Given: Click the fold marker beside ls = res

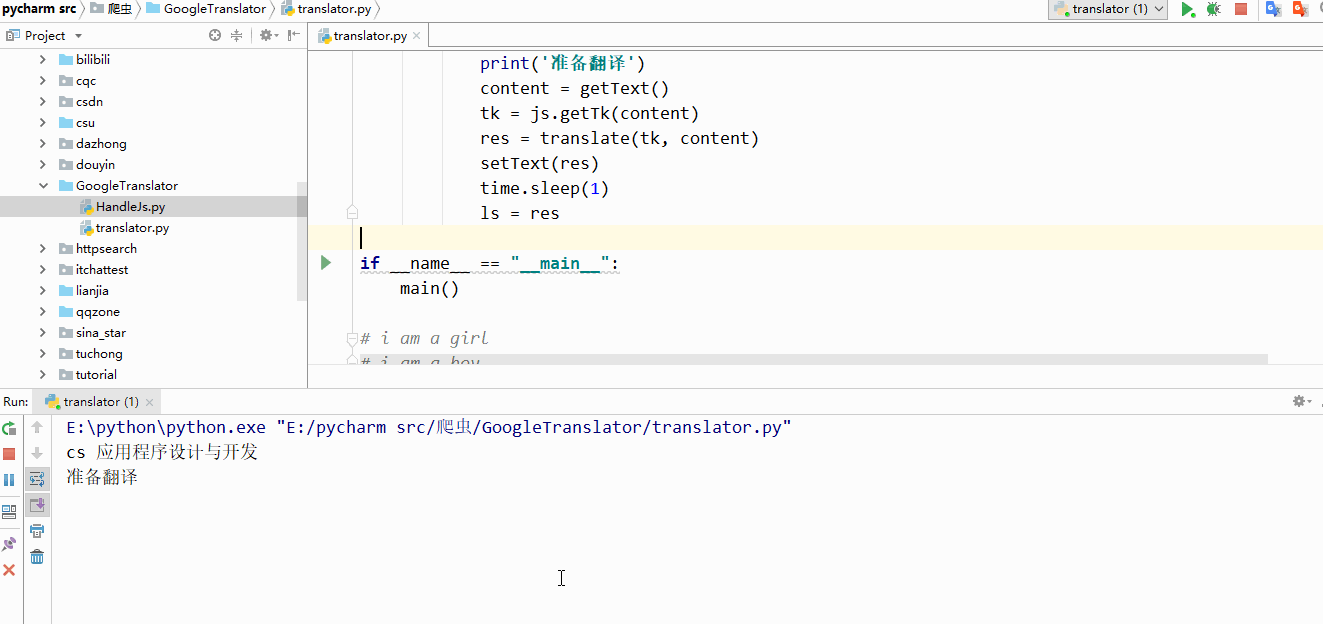Looking at the screenshot, I should point(352,212).
